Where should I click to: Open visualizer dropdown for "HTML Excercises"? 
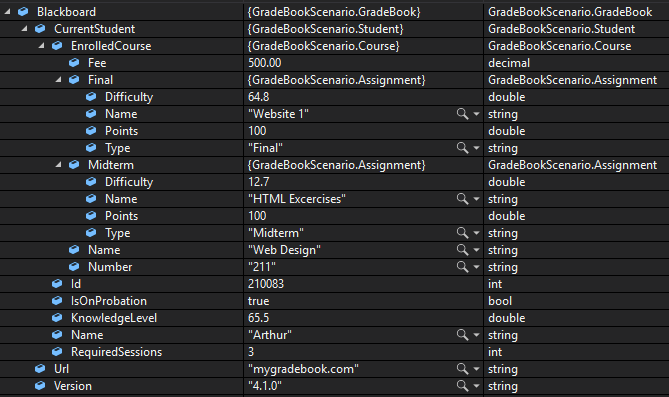point(476,199)
